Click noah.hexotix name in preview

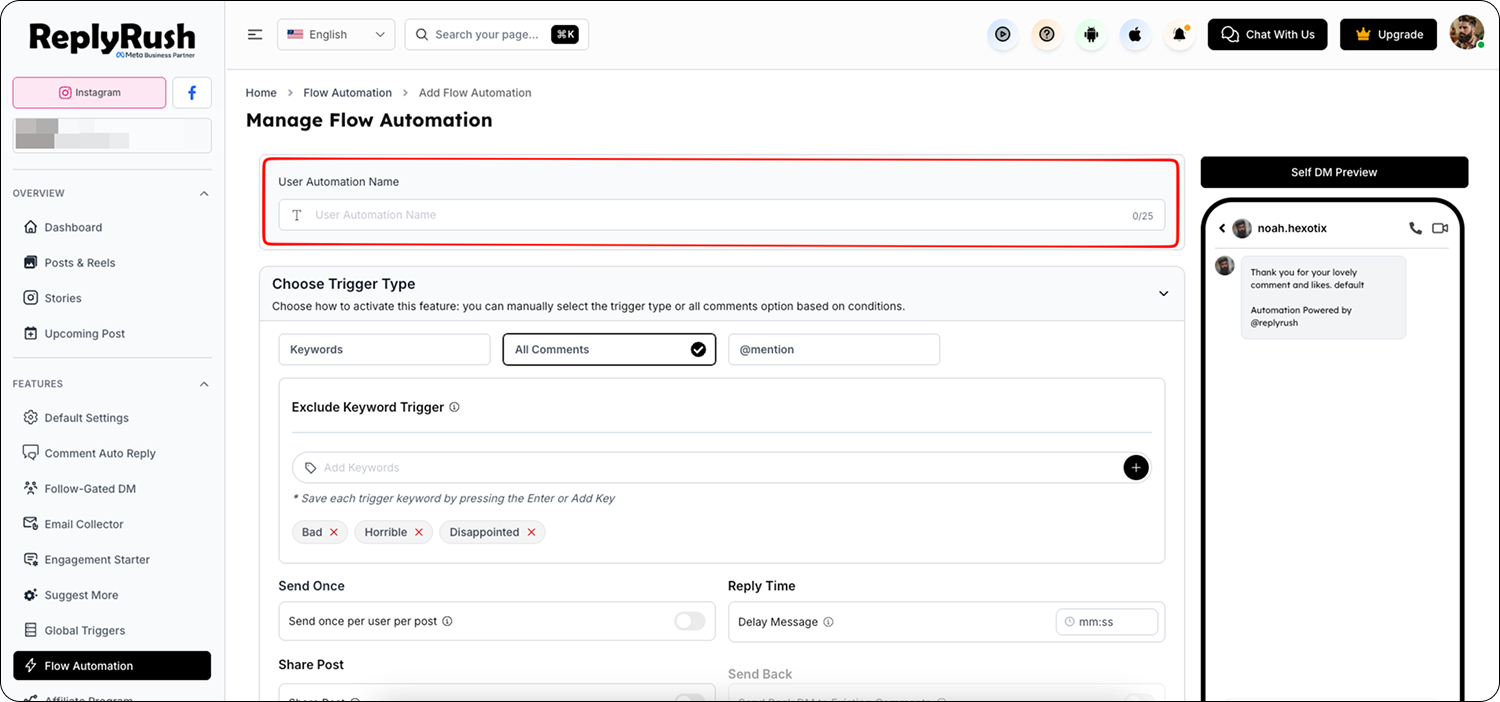tap(1292, 228)
